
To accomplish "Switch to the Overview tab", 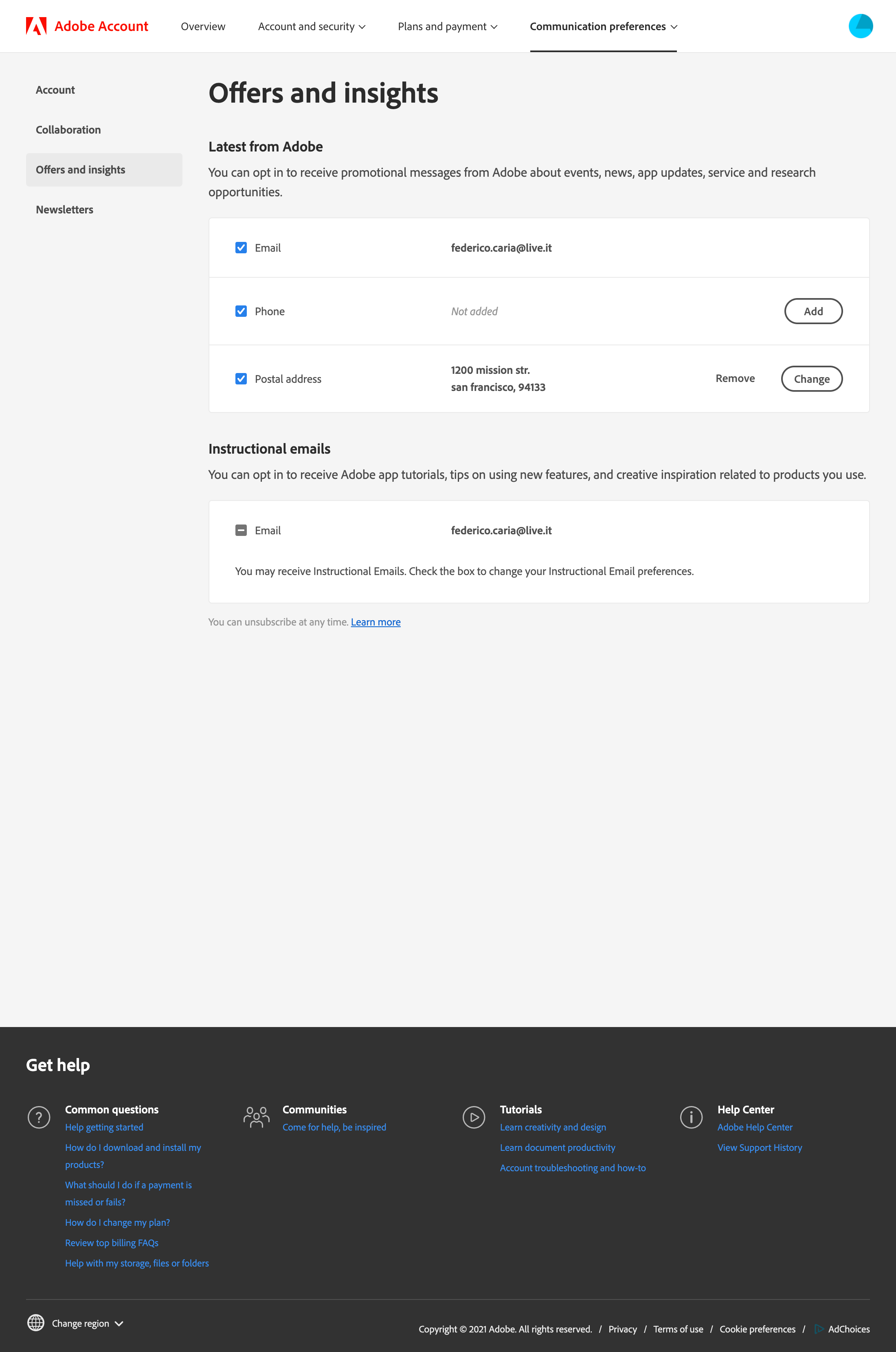I will coord(203,26).
